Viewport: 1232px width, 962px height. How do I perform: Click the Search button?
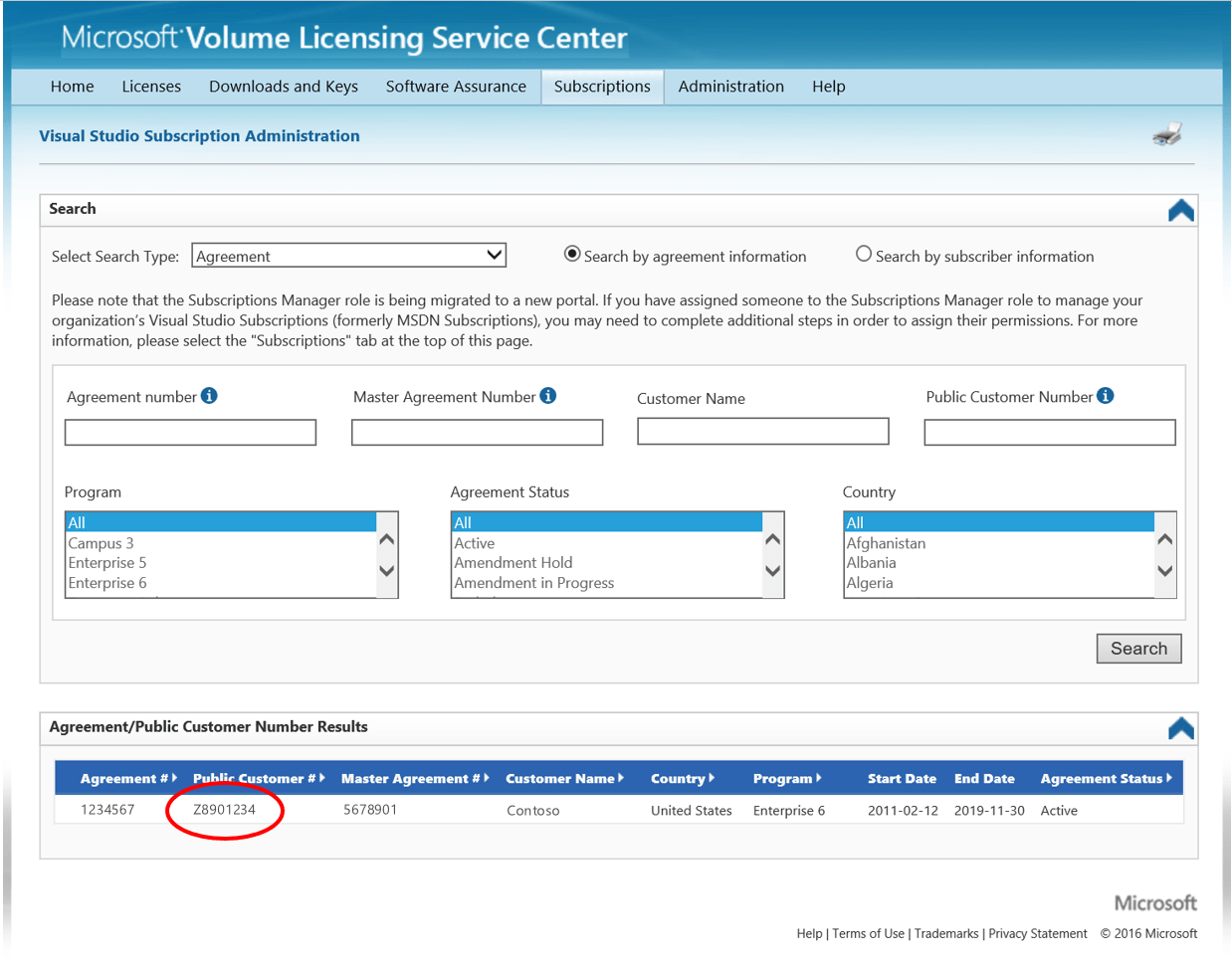[x=1139, y=649]
